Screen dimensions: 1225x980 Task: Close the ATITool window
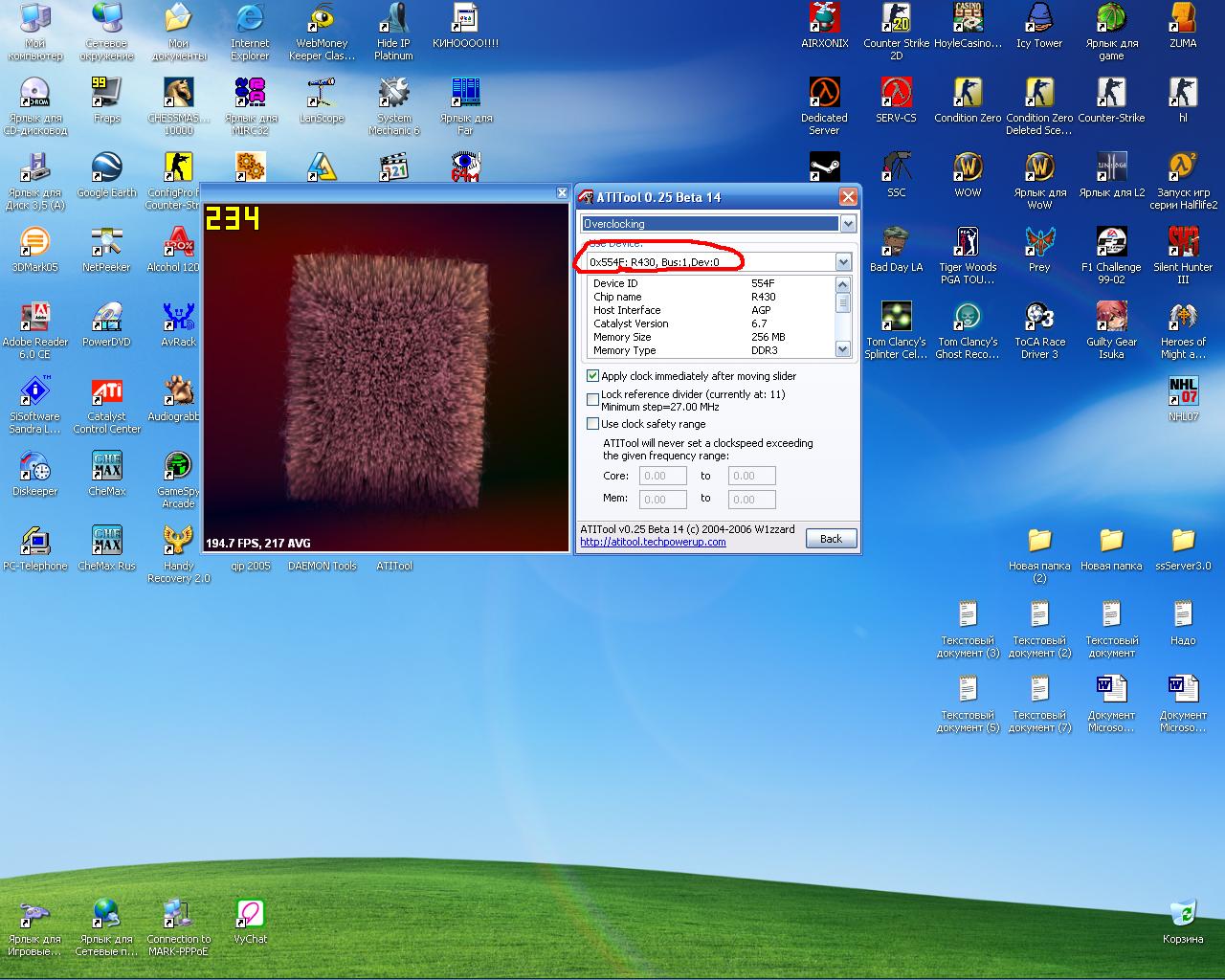pos(848,197)
